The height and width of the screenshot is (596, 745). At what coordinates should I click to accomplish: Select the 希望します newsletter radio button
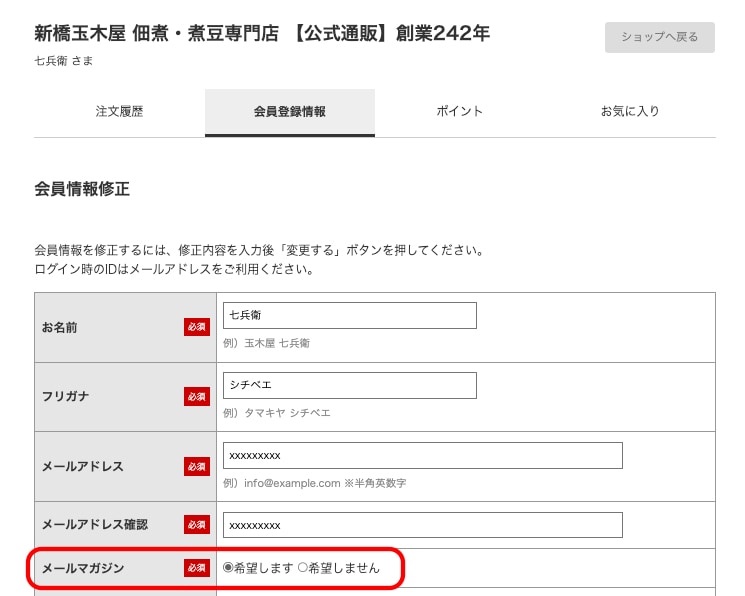click(228, 568)
